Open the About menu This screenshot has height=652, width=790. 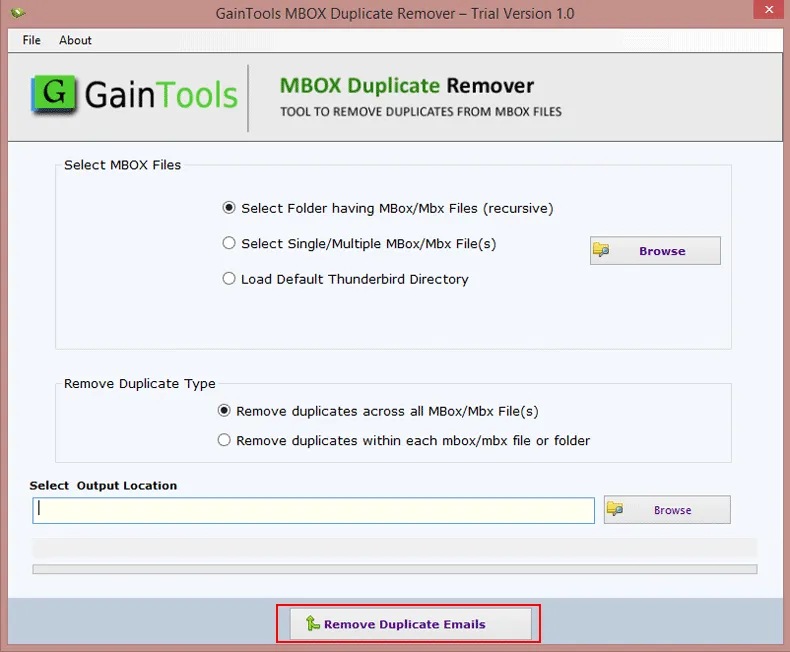point(75,40)
